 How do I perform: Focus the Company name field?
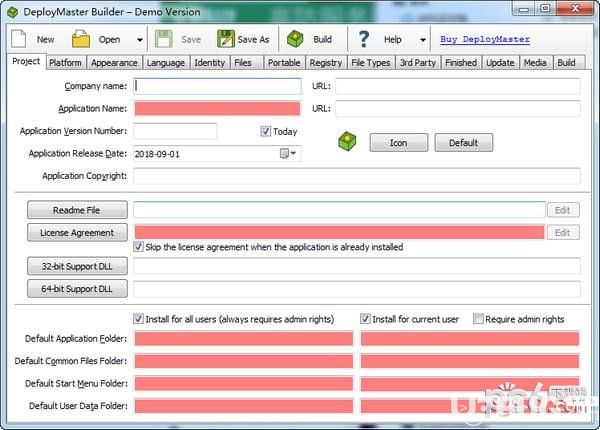click(x=217, y=86)
